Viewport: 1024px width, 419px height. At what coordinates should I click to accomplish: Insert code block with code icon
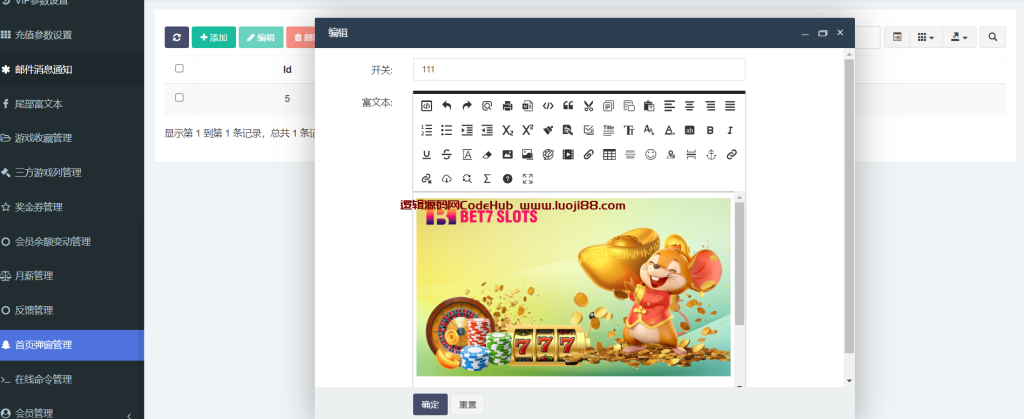coord(548,106)
